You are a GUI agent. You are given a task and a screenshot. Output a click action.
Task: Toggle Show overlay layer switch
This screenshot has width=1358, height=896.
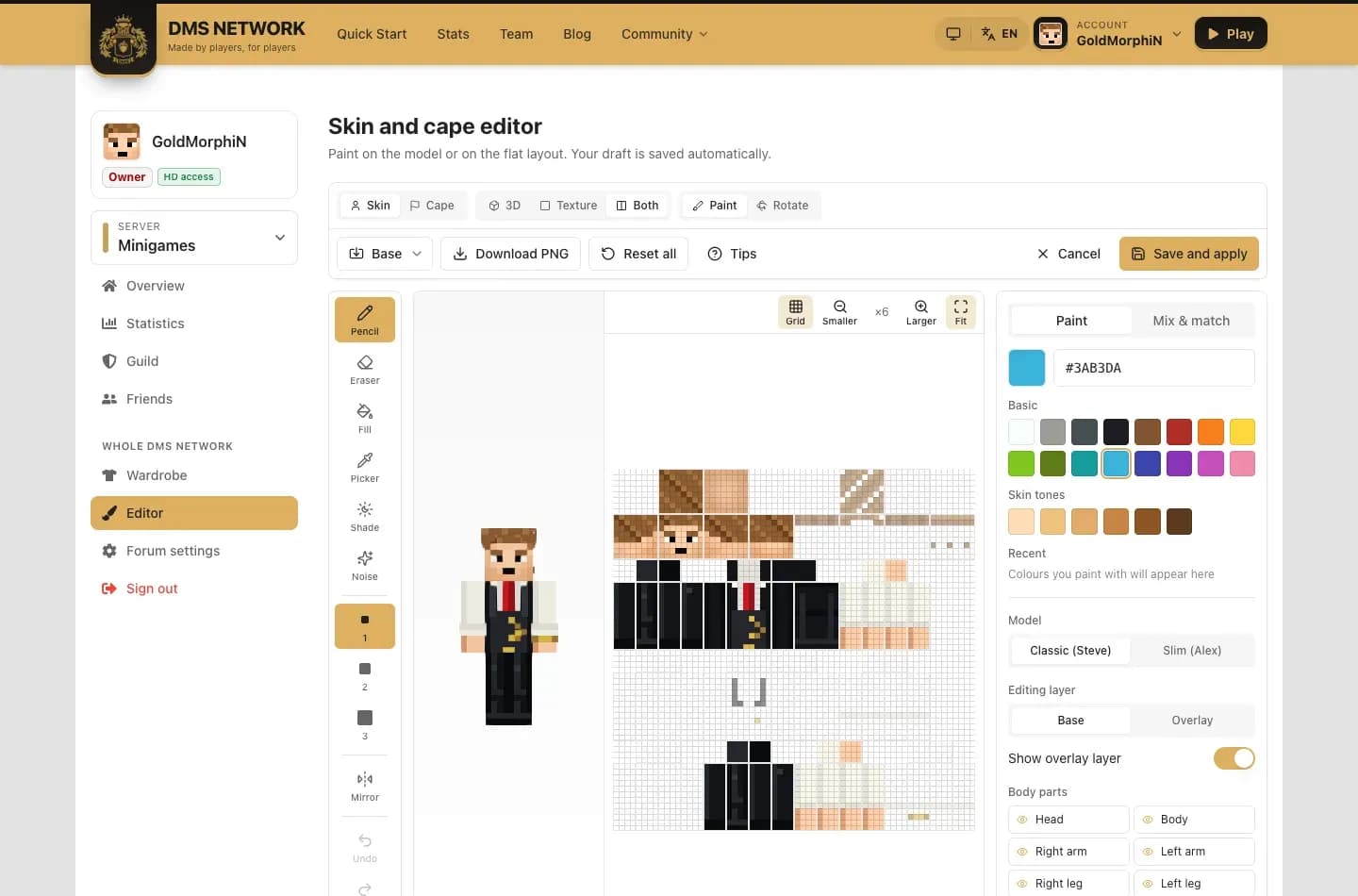[1234, 758]
